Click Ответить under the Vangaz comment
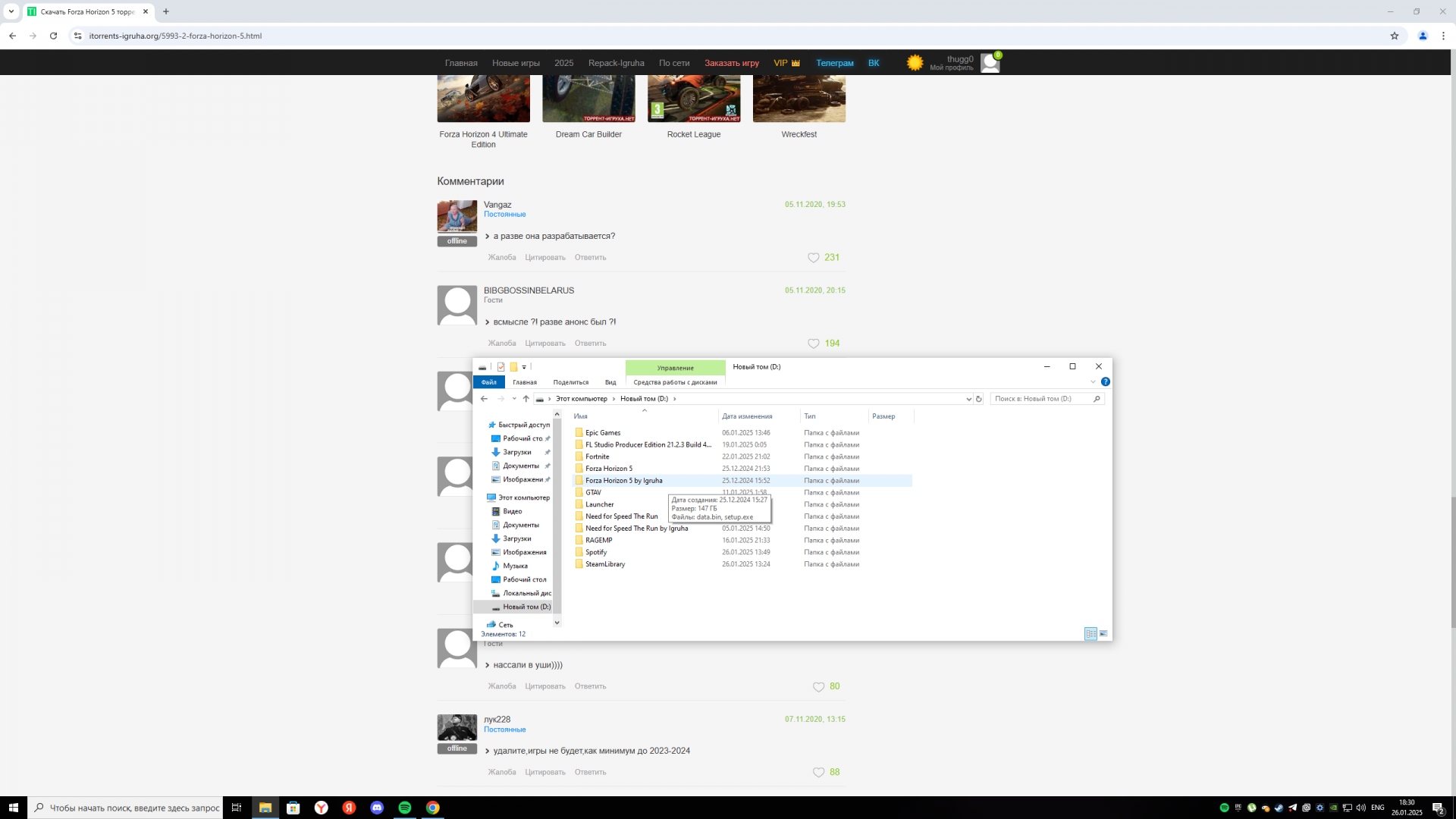 click(590, 258)
